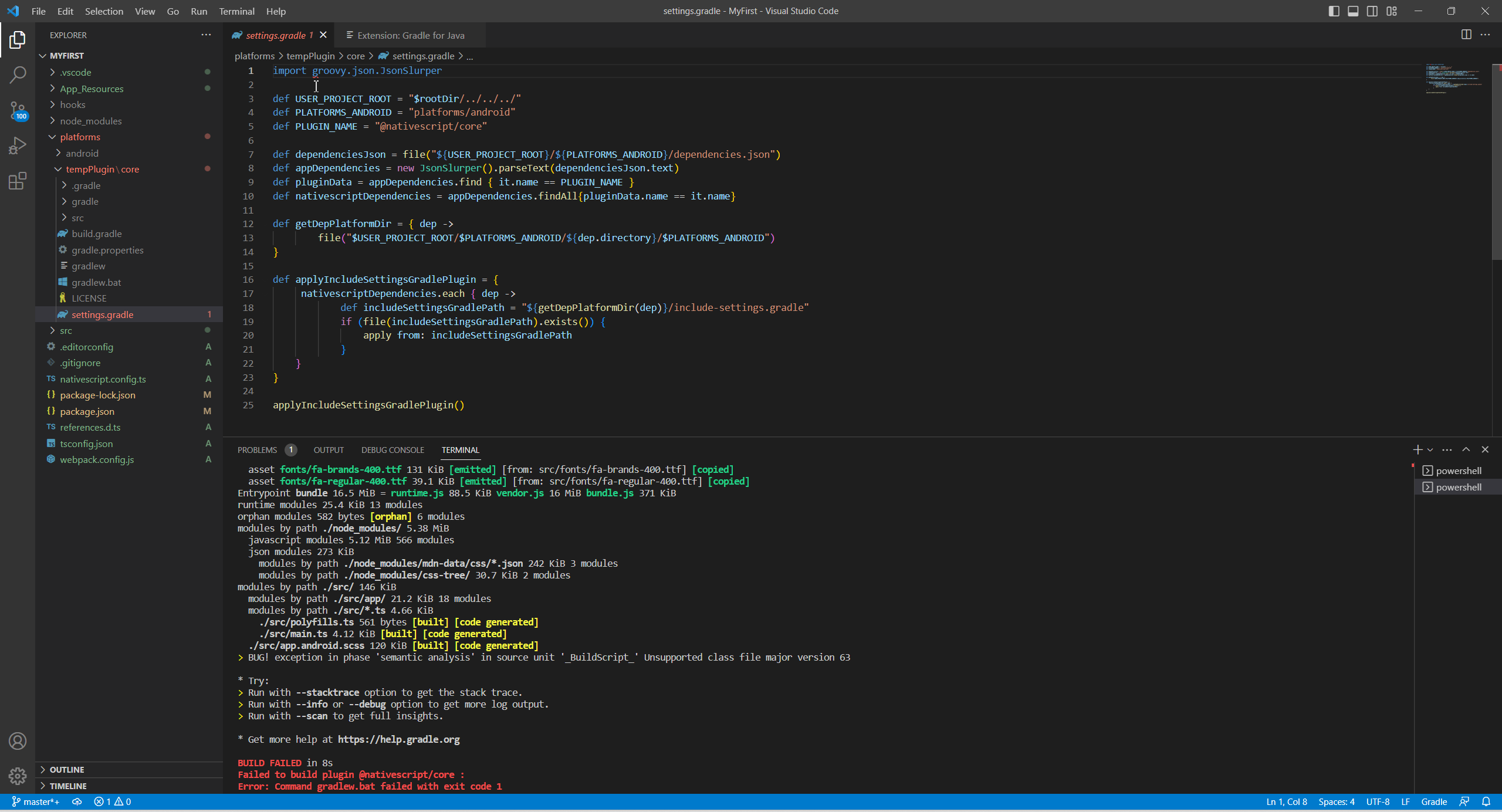Switch to the PROBLEMS tab

pos(257,450)
